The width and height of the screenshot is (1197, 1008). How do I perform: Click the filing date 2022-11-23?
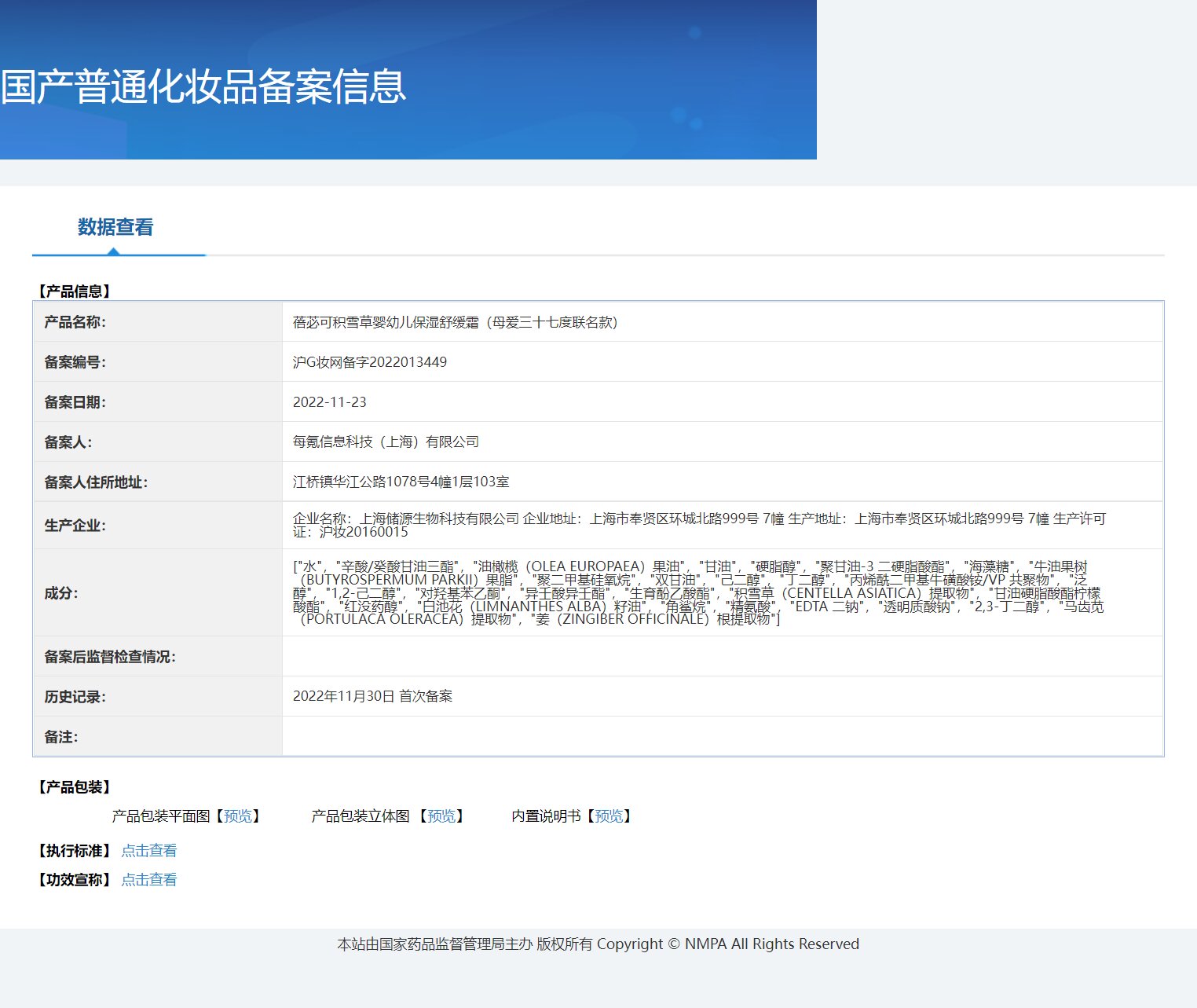tap(330, 402)
